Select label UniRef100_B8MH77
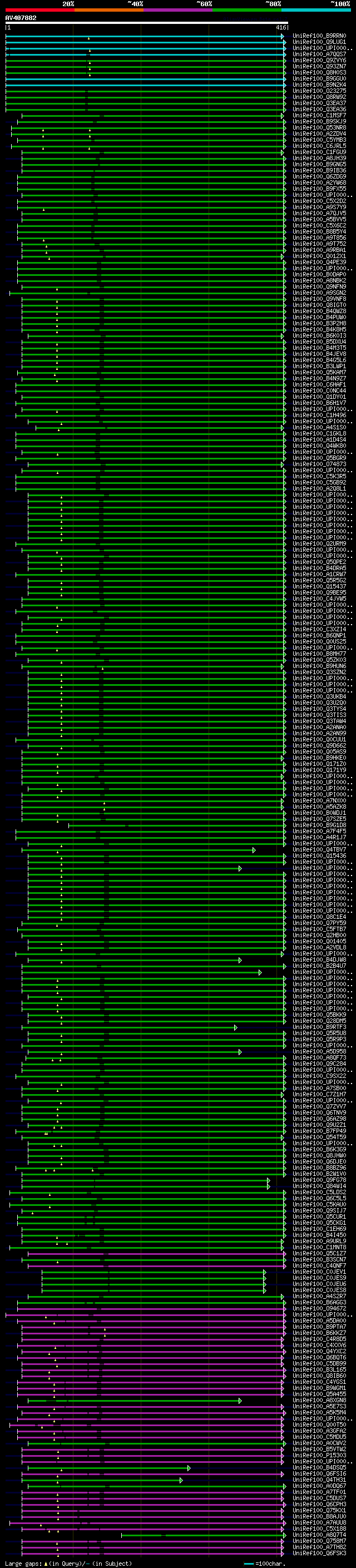 pyautogui.click(x=319, y=654)
